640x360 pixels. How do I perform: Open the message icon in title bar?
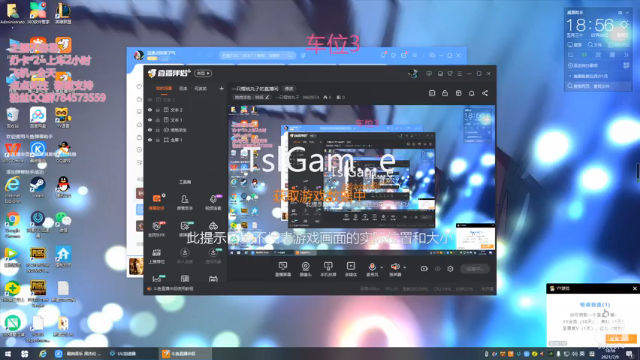pyautogui.click(x=429, y=73)
